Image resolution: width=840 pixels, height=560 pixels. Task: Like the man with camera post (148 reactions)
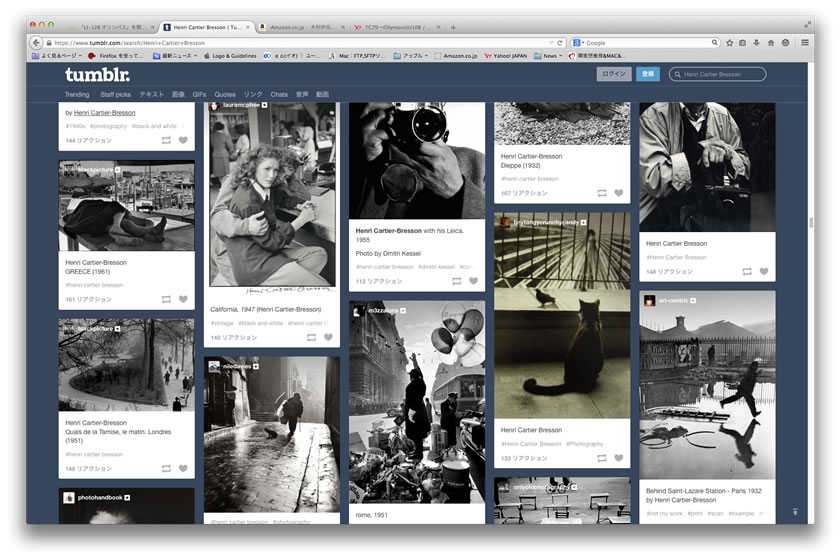pos(764,272)
